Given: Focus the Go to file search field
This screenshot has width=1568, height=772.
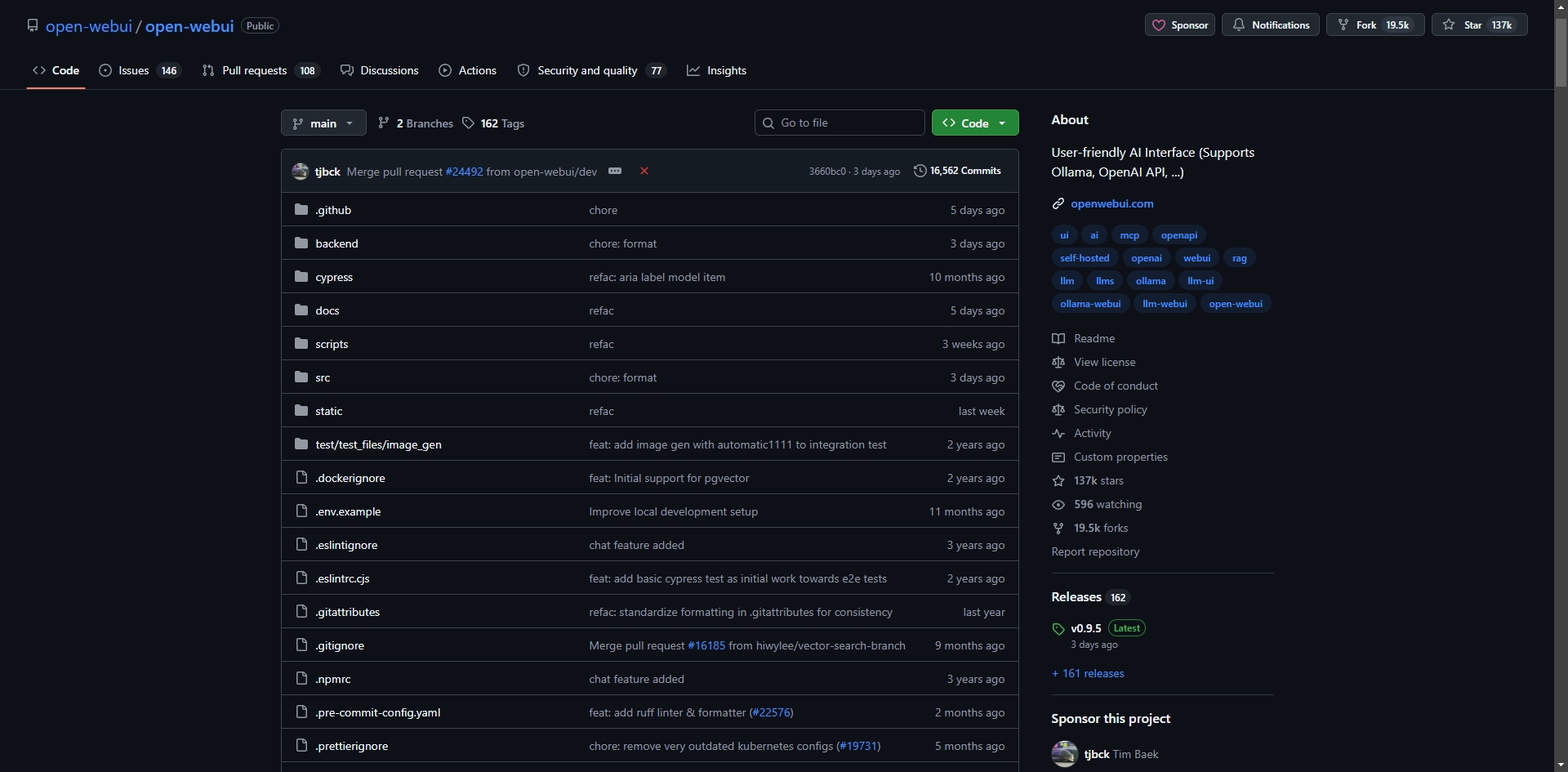Looking at the screenshot, I should tap(840, 123).
